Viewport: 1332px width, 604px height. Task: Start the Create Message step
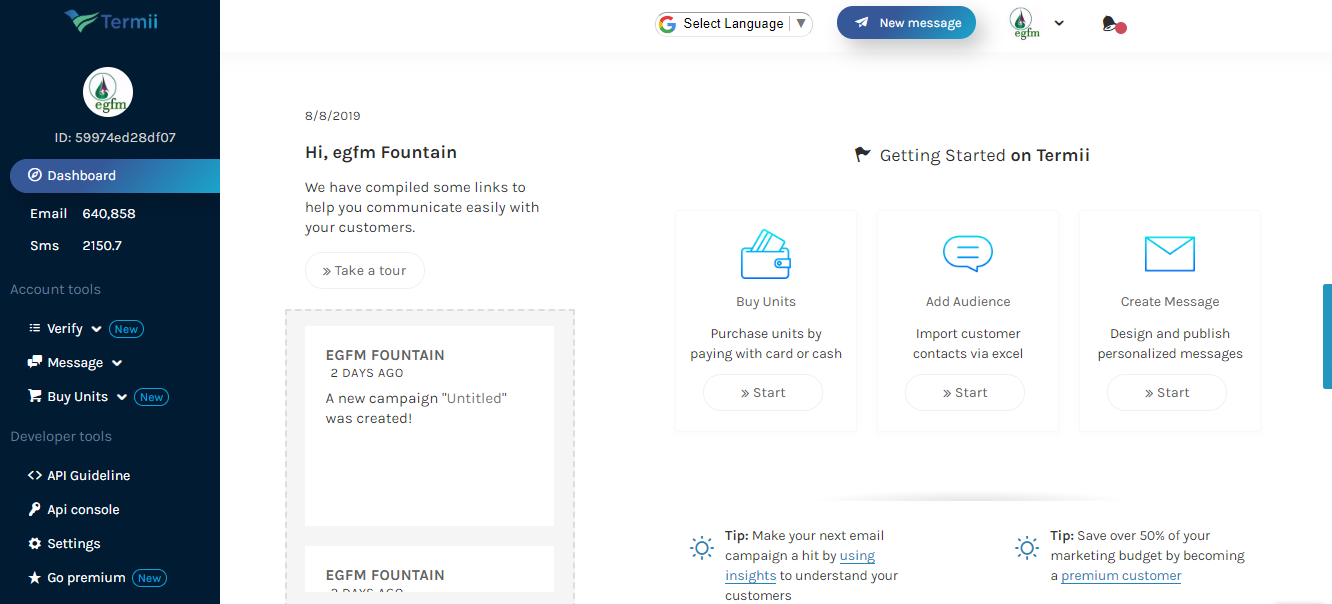(1167, 393)
